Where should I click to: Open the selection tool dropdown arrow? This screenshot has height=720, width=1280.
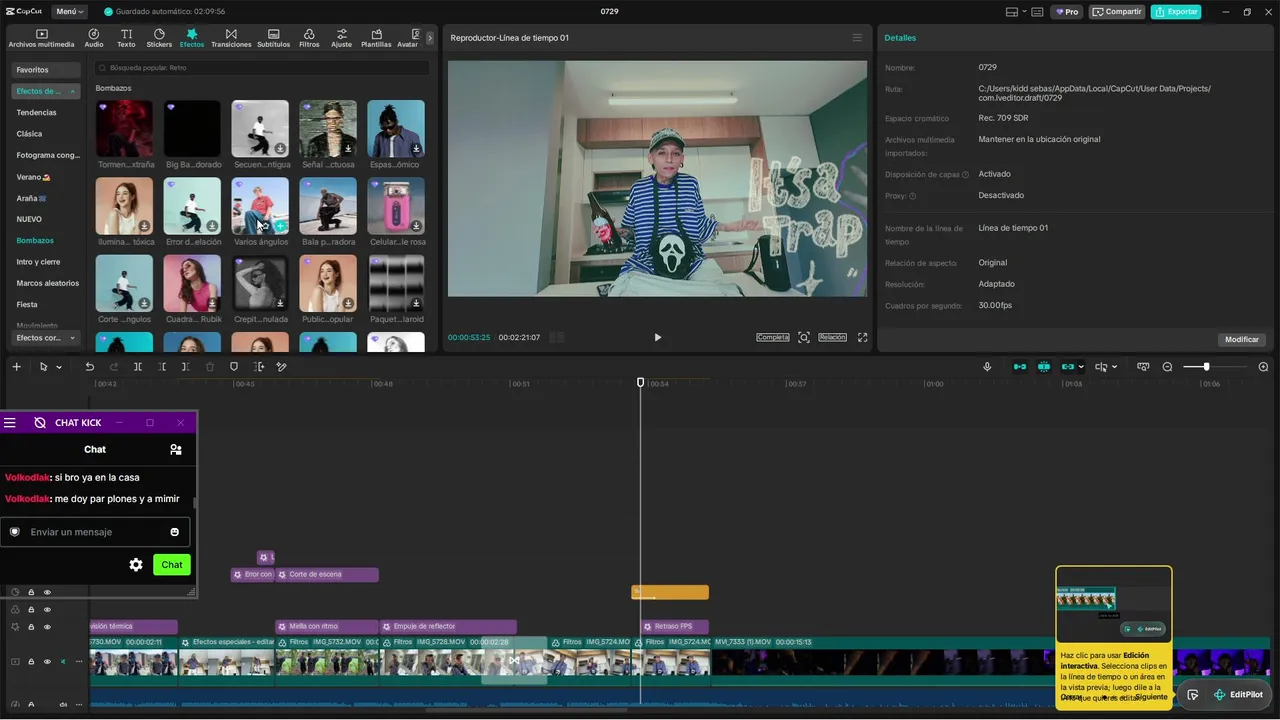[x=59, y=367]
